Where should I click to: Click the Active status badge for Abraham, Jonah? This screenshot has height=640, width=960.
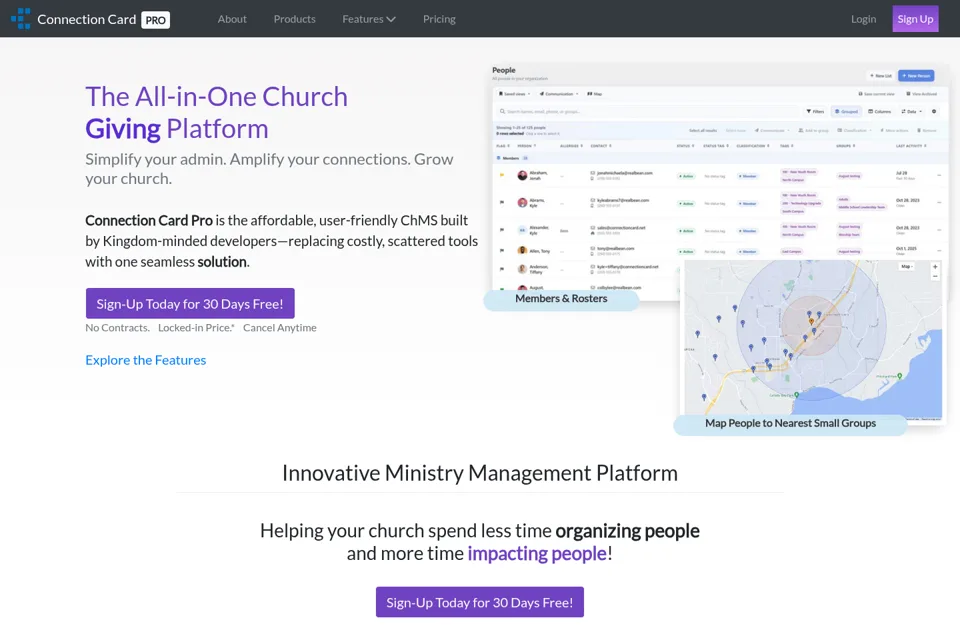686,176
